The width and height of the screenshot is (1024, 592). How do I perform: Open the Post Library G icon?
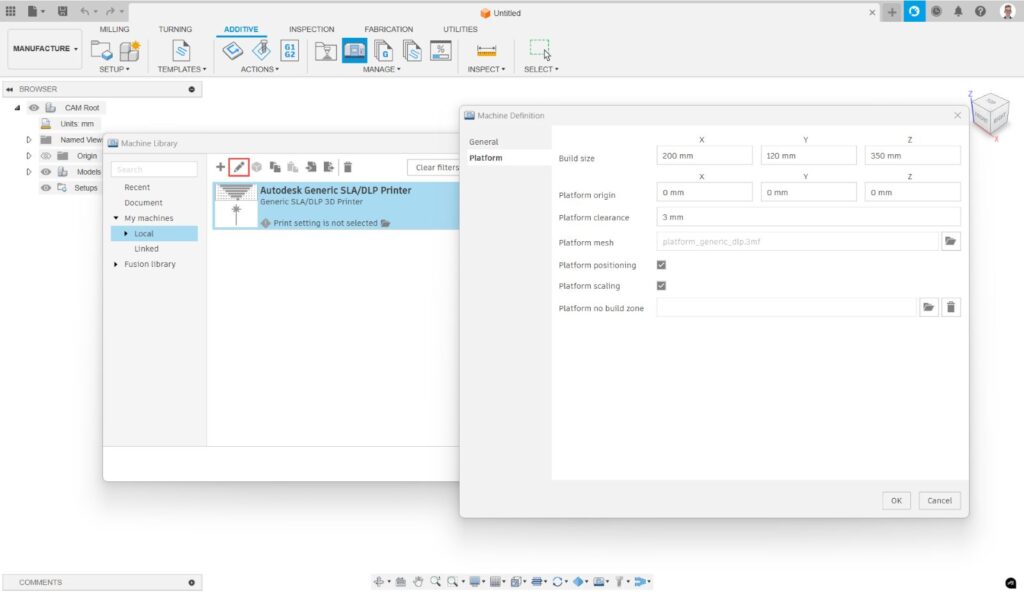click(x=383, y=50)
